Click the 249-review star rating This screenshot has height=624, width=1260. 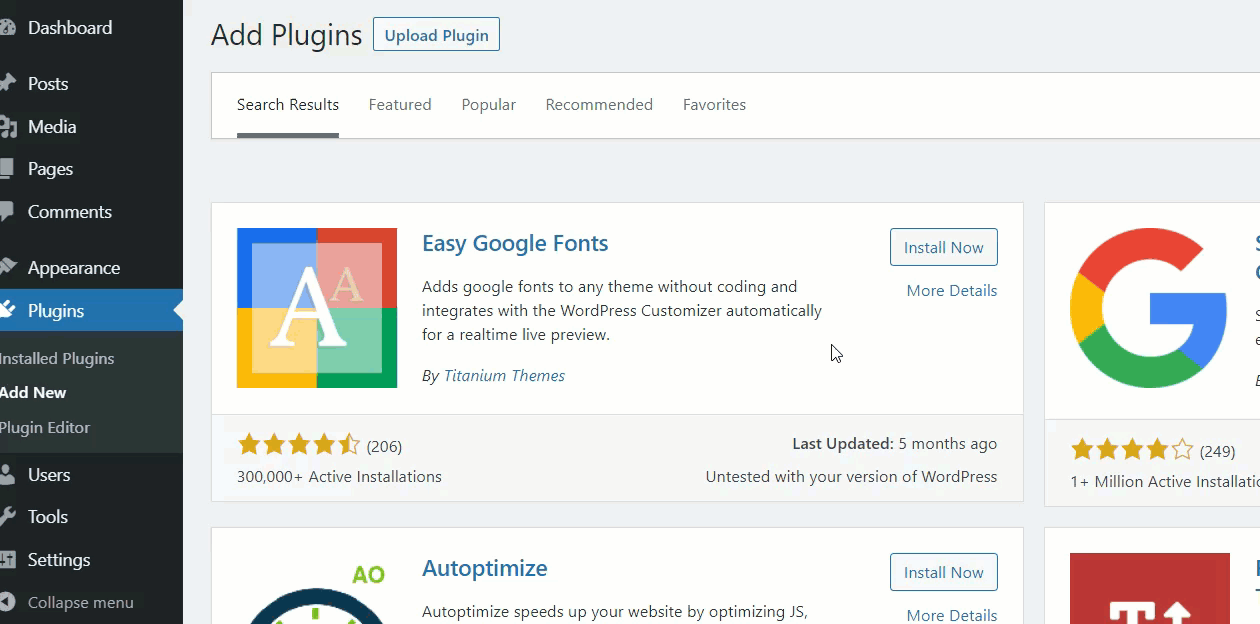click(x=1132, y=450)
